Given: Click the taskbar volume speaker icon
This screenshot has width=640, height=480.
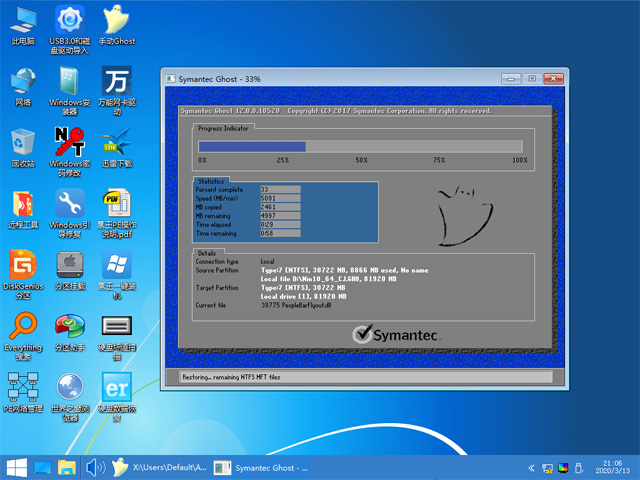Looking at the screenshot, I should 96,467.
